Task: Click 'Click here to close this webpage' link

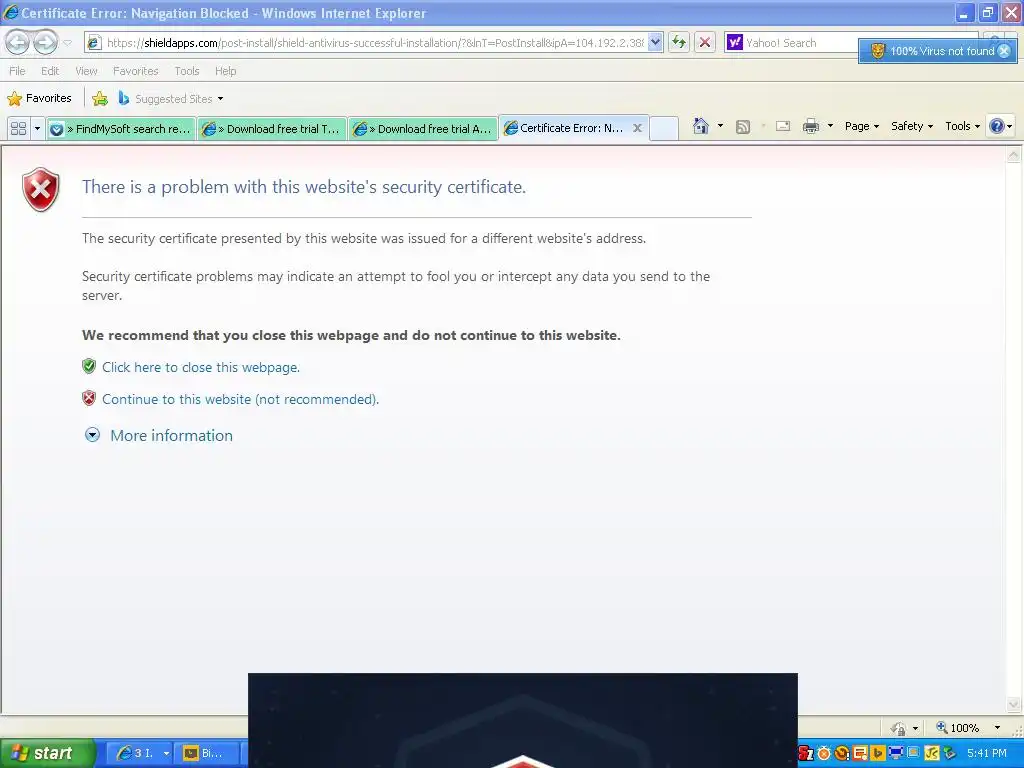Action: click(x=200, y=367)
